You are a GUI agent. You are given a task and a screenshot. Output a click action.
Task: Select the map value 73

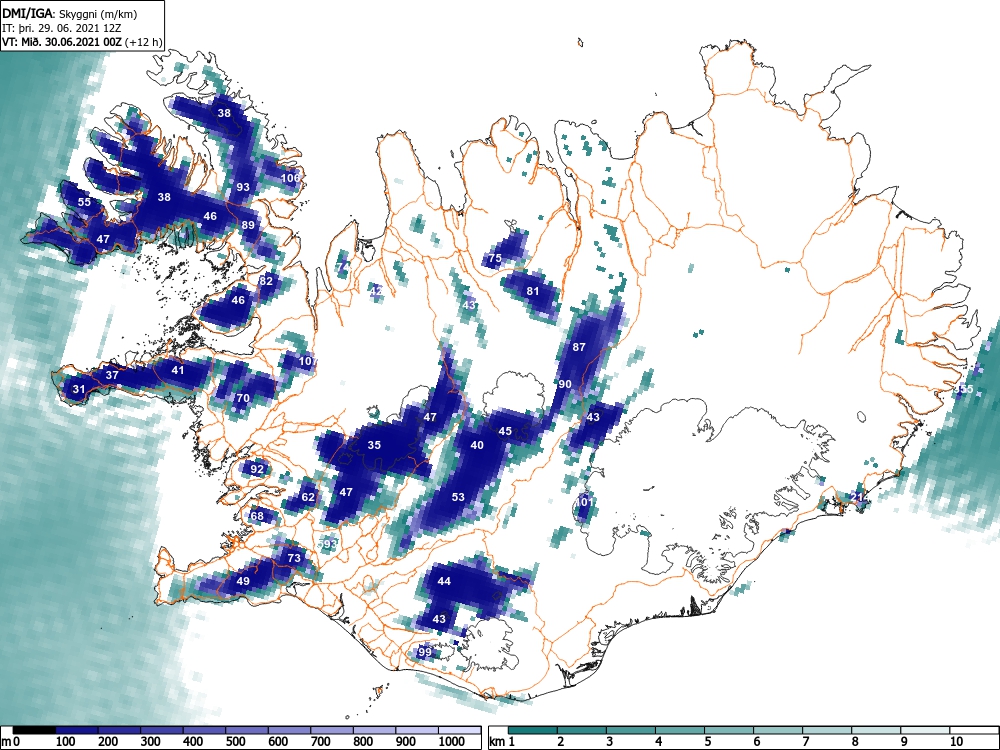pos(293,558)
